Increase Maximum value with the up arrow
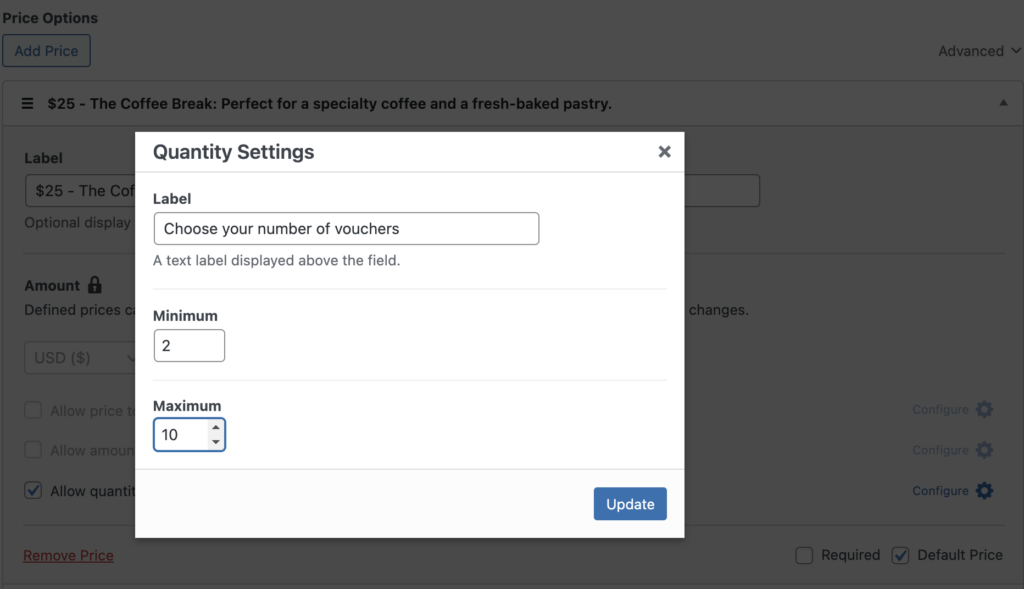The image size is (1024, 589). tap(215, 428)
